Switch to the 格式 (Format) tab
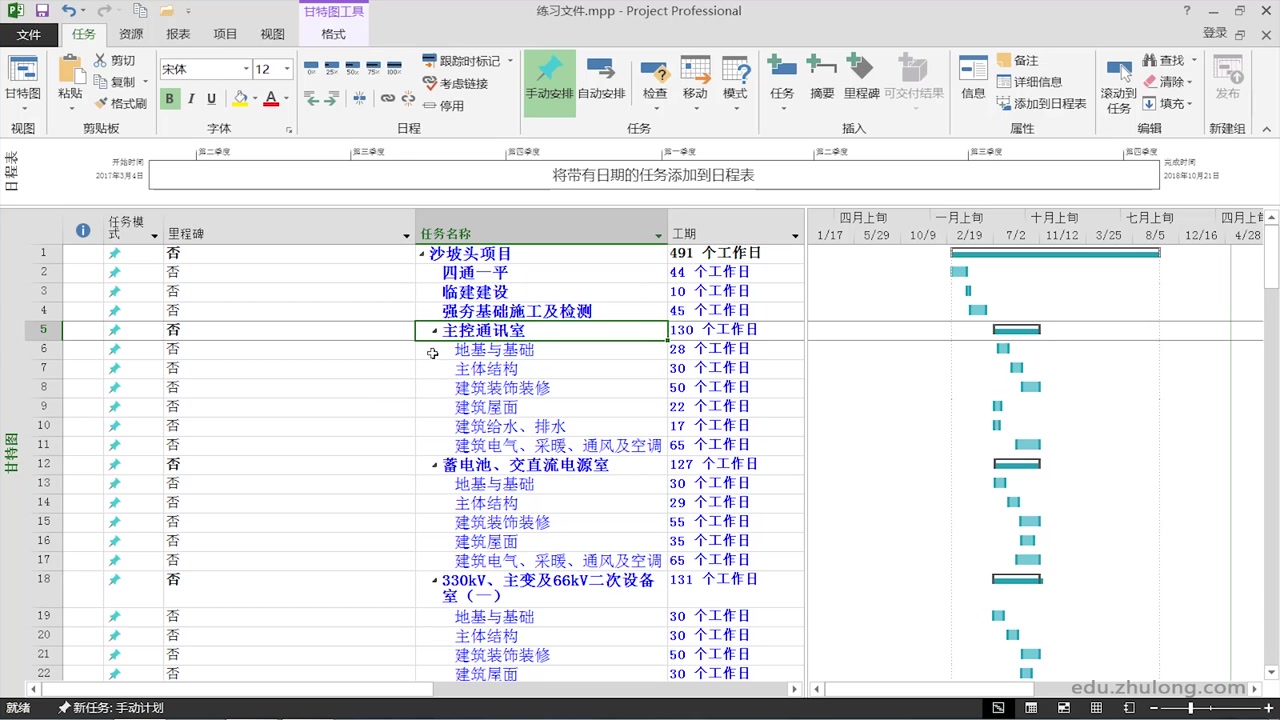Viewport: 1280px width, 720px height. tap(333, 34)
